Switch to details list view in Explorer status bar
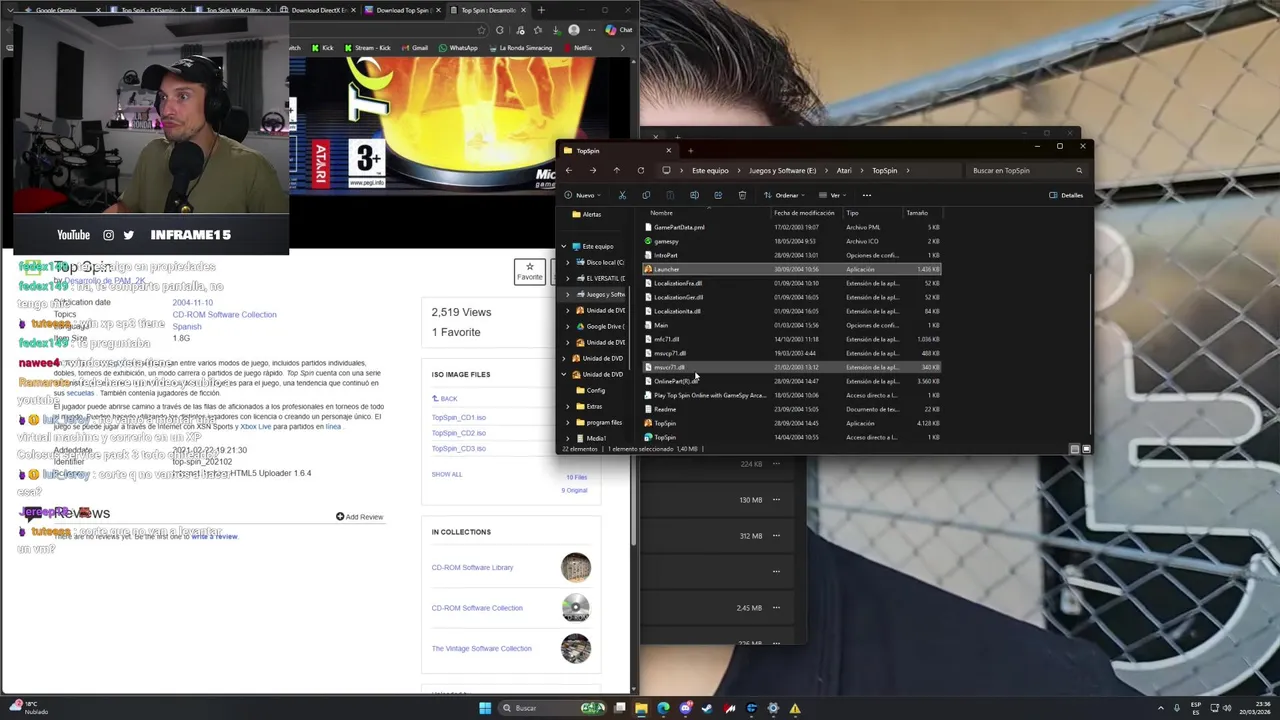This screenshot has height=720, width=1280. coord(1075,449)
